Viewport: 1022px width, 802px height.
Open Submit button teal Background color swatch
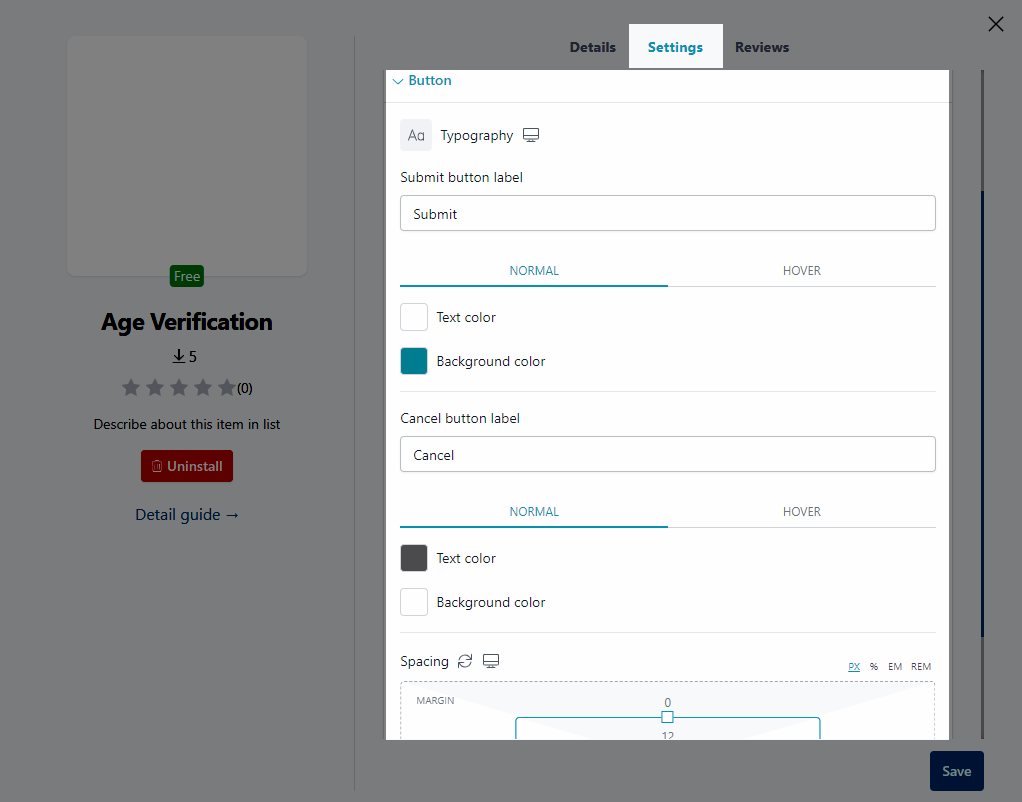pos(414,361)
